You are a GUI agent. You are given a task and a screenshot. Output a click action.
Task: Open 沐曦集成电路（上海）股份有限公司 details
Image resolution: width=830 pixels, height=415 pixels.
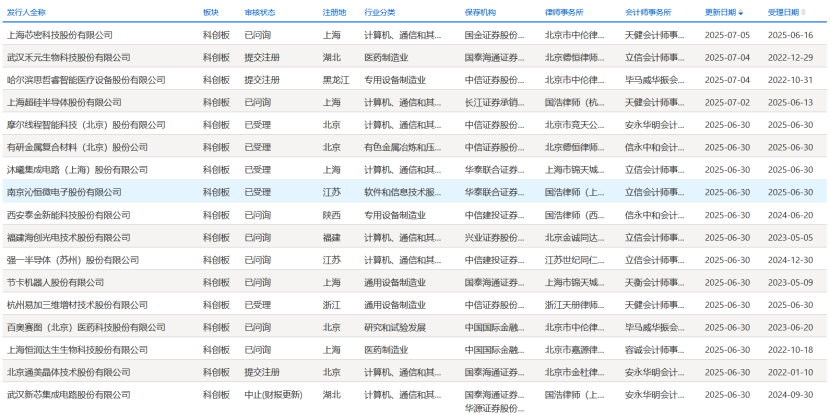click(x=77, y=170)
